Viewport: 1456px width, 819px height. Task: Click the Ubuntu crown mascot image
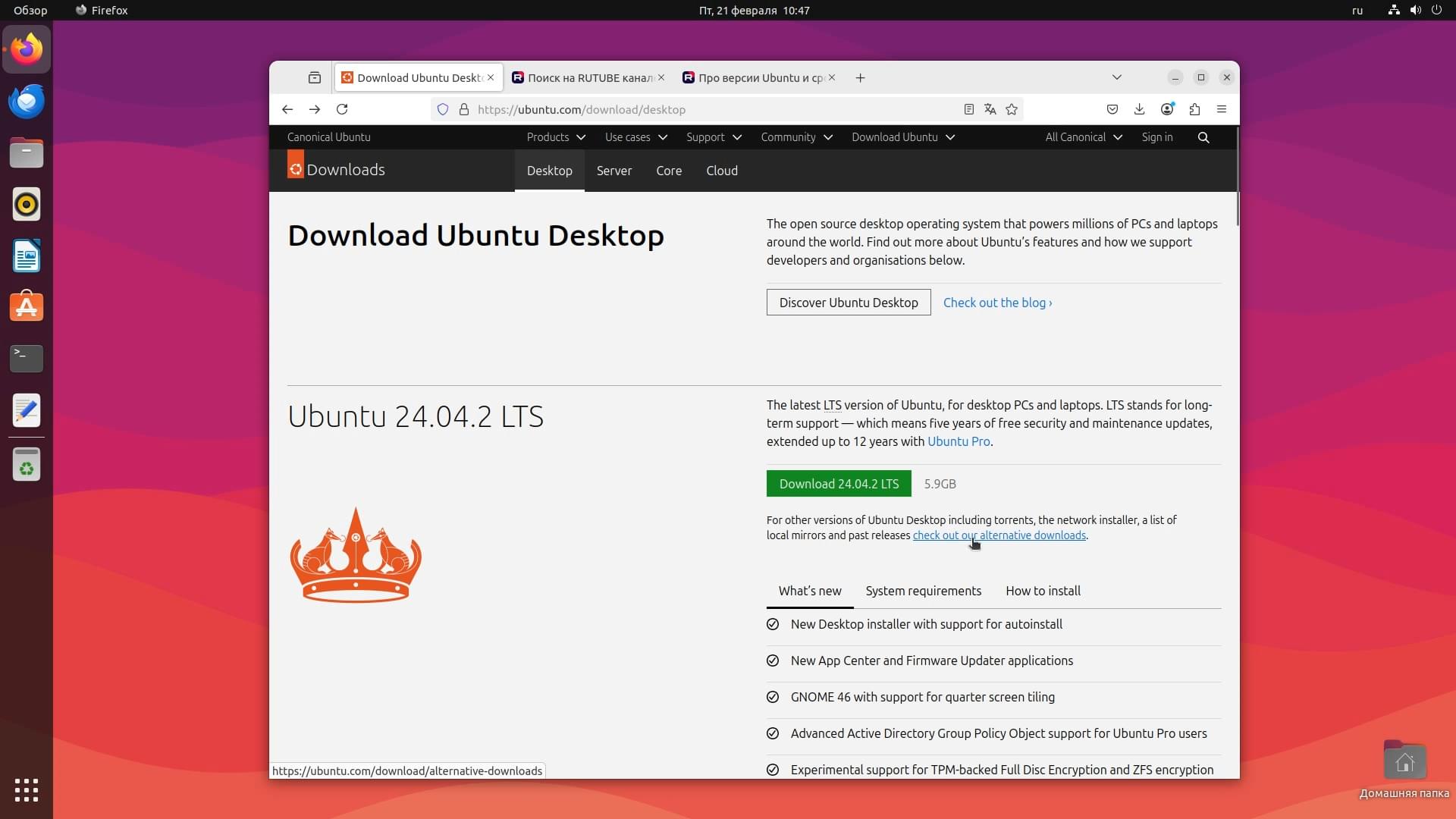[x=356, y=555]
